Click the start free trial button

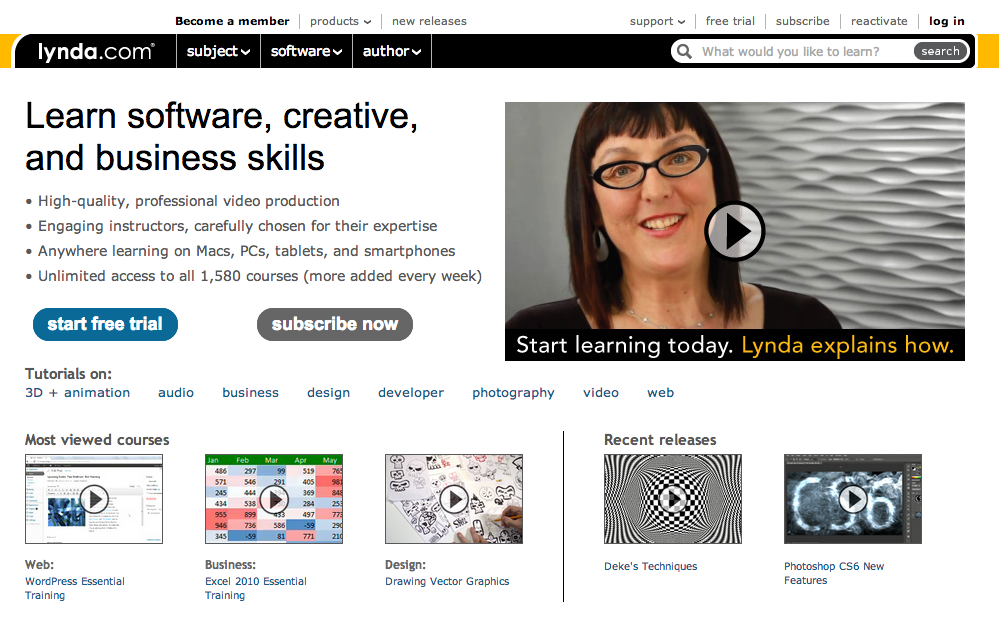[105, 324]
